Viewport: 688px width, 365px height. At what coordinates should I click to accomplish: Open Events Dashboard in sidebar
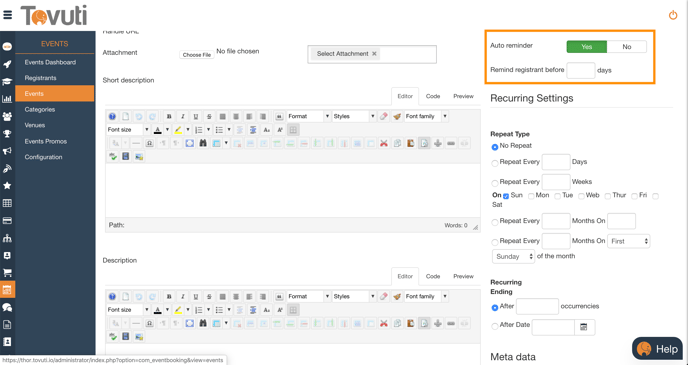[x=50, y=62]
